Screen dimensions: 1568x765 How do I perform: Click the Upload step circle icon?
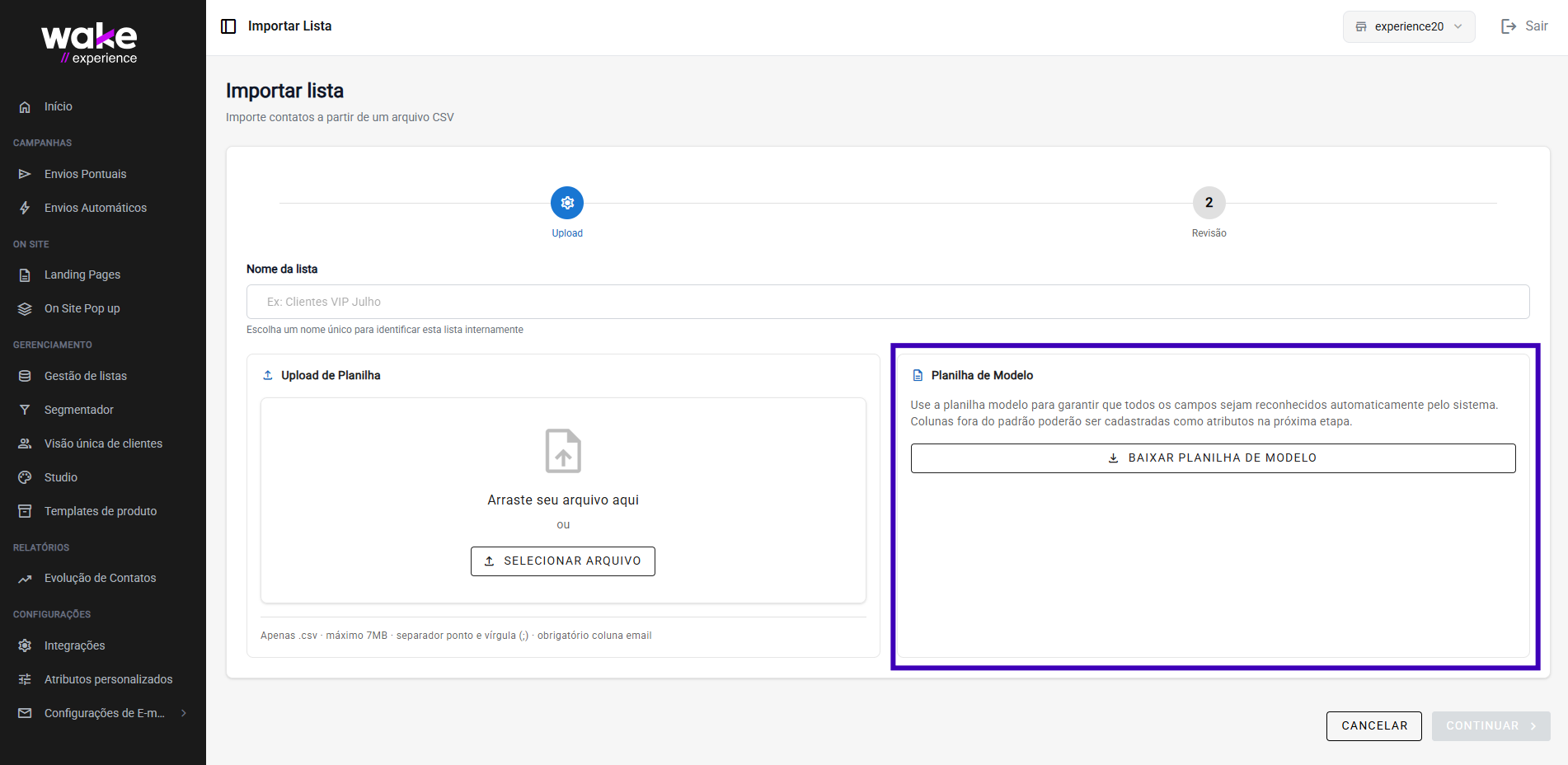click(567, 203)
